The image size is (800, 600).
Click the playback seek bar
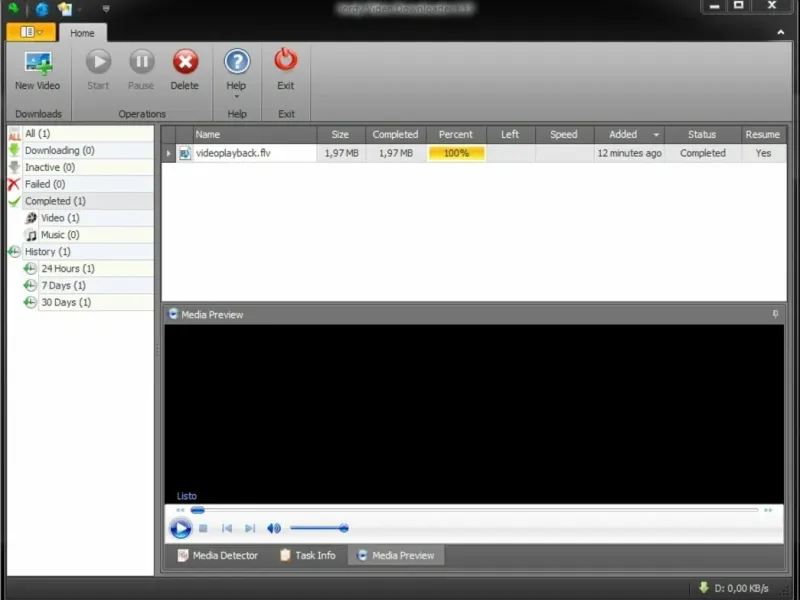pos(474,510)
